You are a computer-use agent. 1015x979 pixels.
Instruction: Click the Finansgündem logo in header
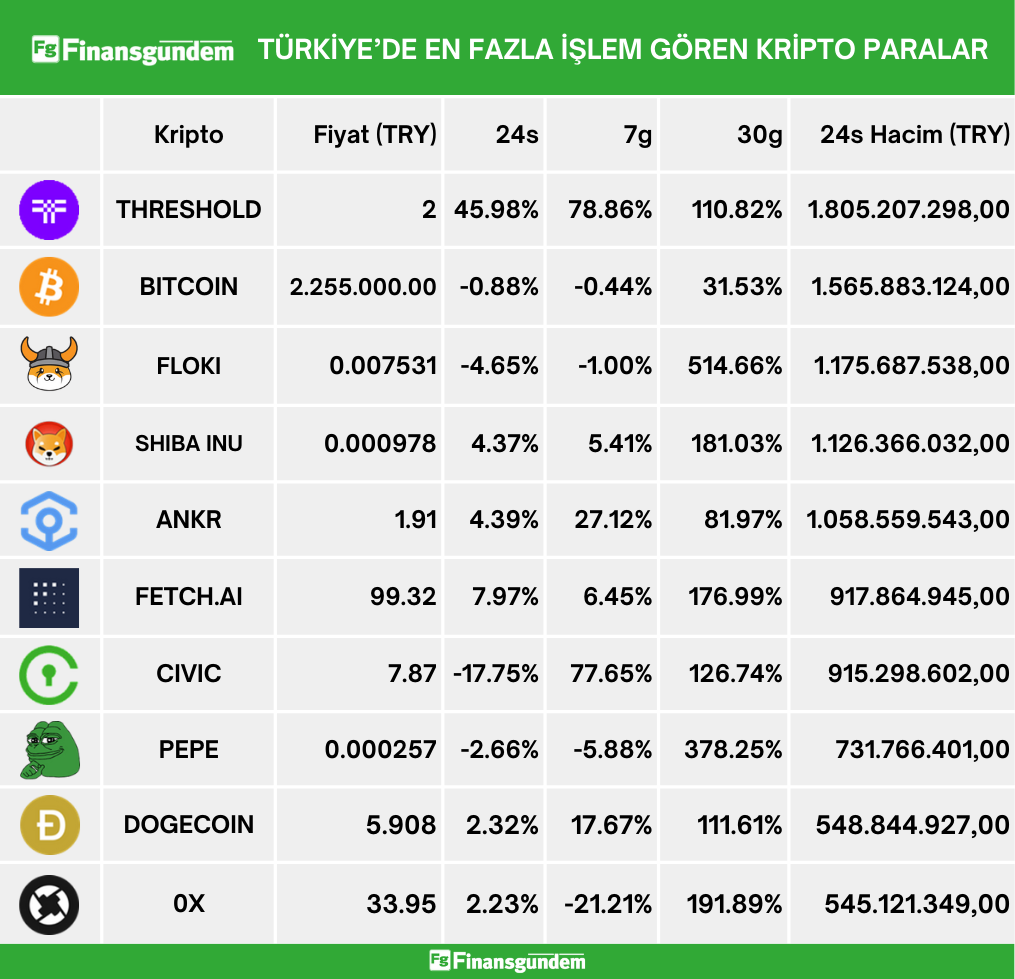133,49
